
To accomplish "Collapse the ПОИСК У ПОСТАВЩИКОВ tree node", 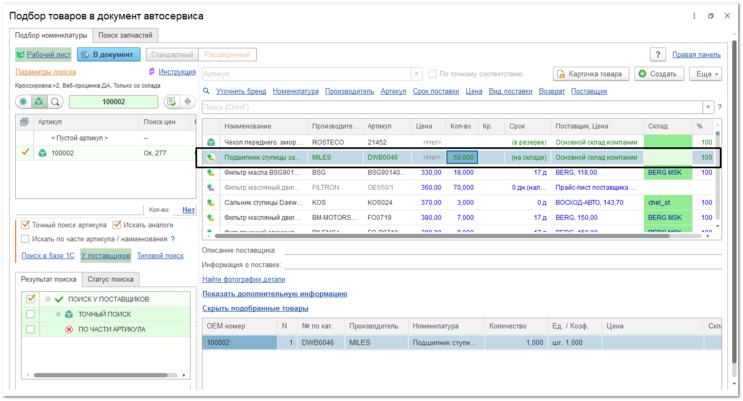I will [48, 299].
